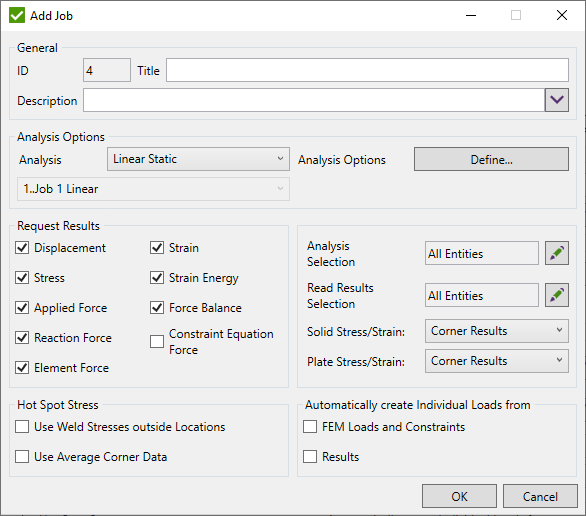Enable Use Weld Stresses outside Locations

tap(22, 426)
